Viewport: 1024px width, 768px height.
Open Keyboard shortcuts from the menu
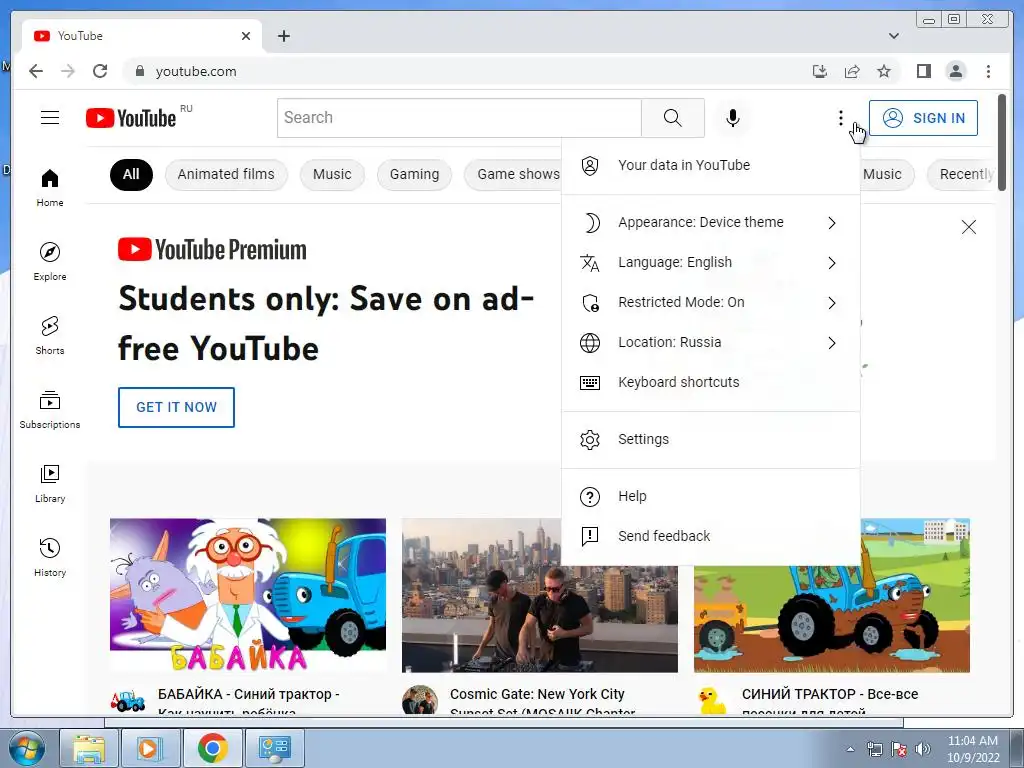click(x=711, y=382)
